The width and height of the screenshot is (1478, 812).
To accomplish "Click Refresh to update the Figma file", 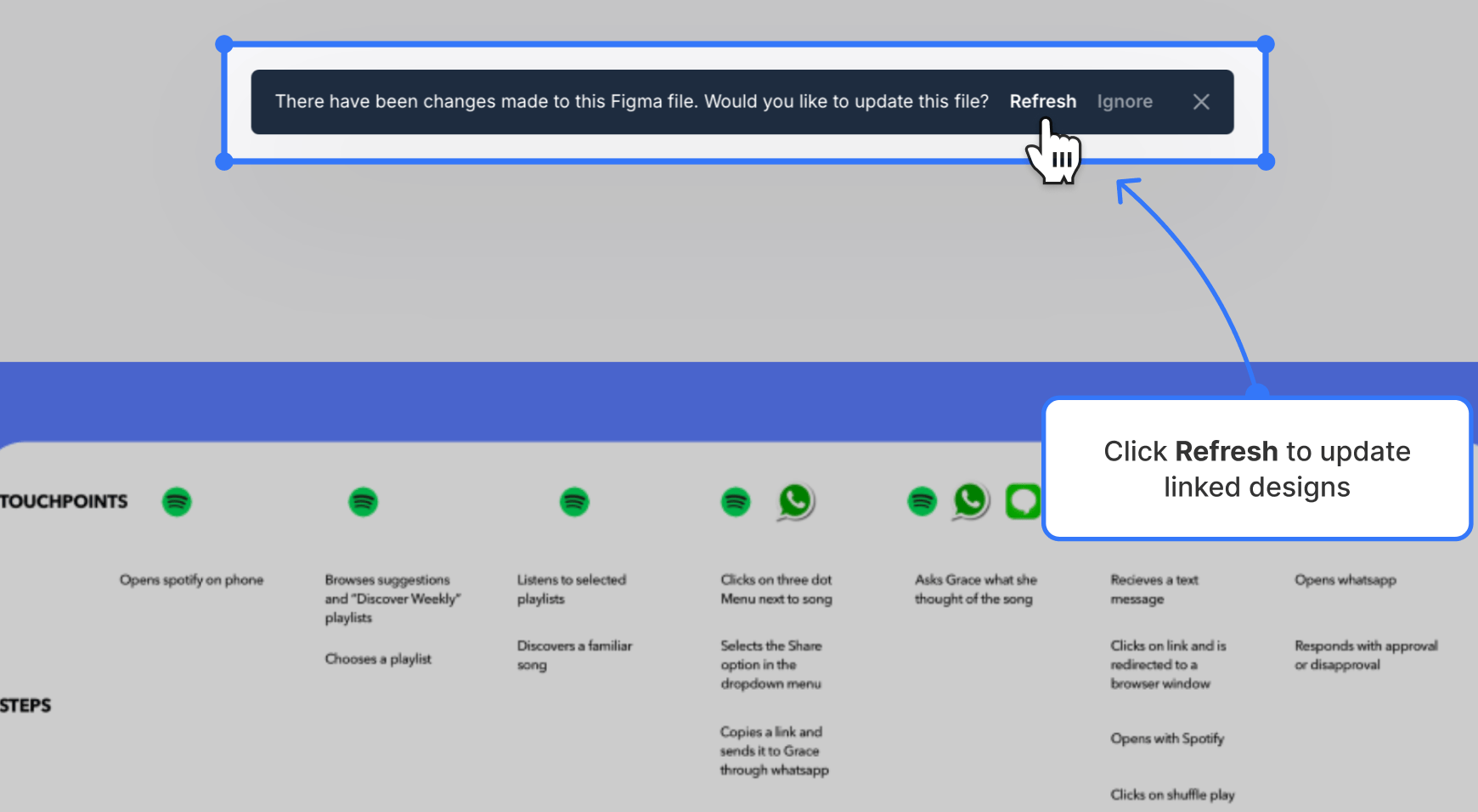I will click(1043, 101).
